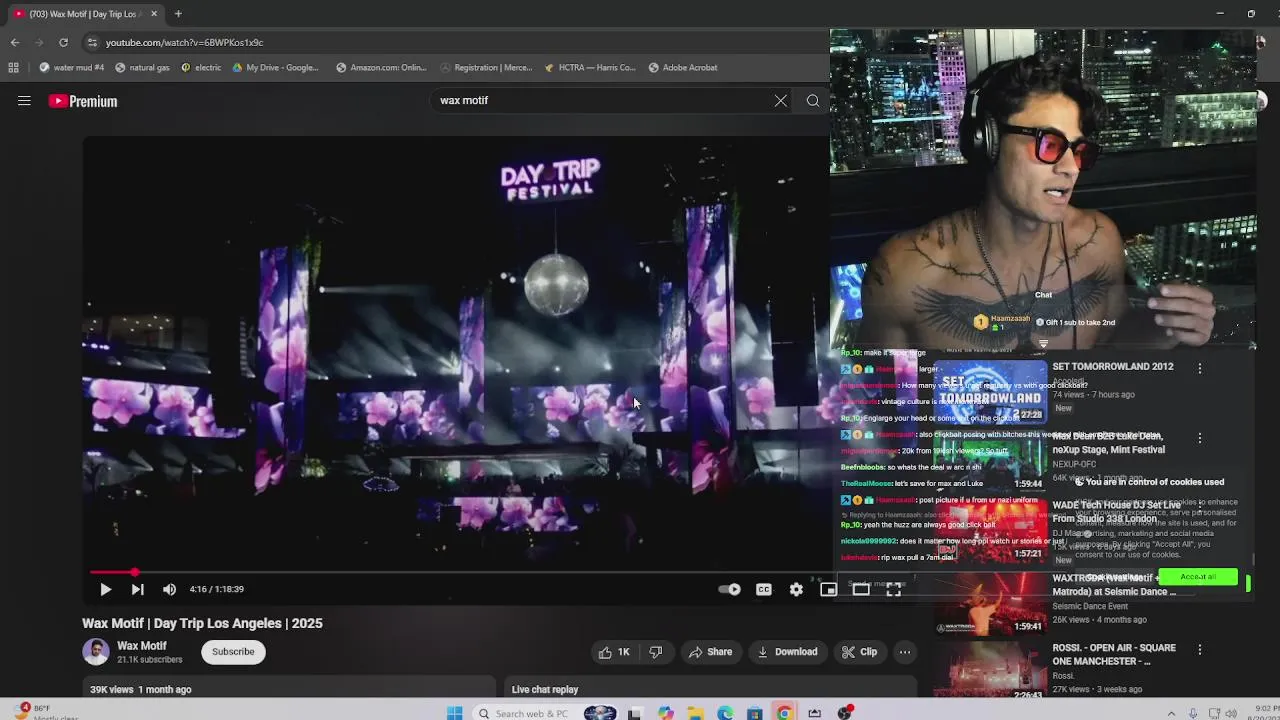Dislike the video with thumbs down
The height and width of the screenshot is (720, 1280).
[656, 652]
